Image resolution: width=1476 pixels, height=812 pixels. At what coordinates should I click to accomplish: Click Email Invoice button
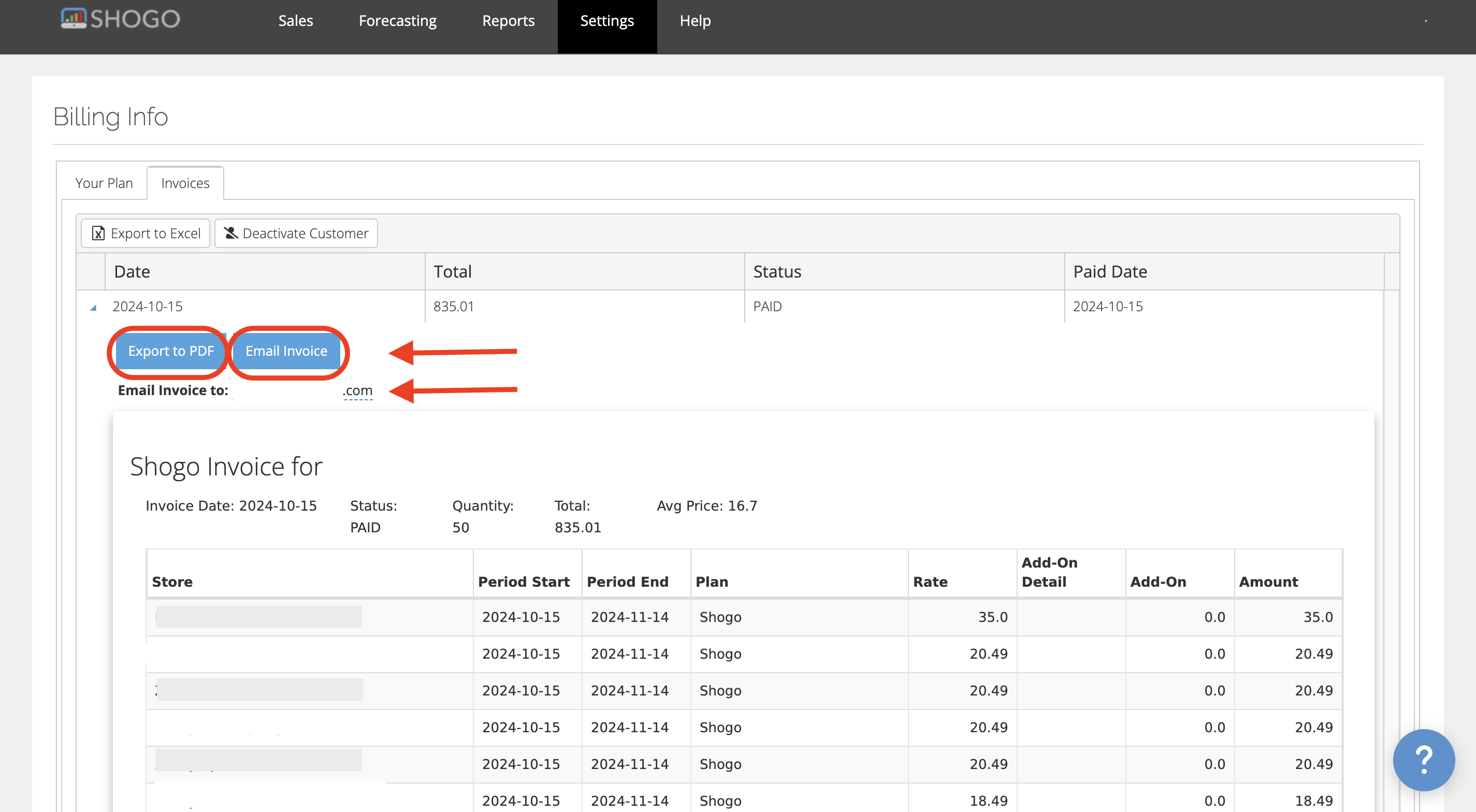click(286, 351)
